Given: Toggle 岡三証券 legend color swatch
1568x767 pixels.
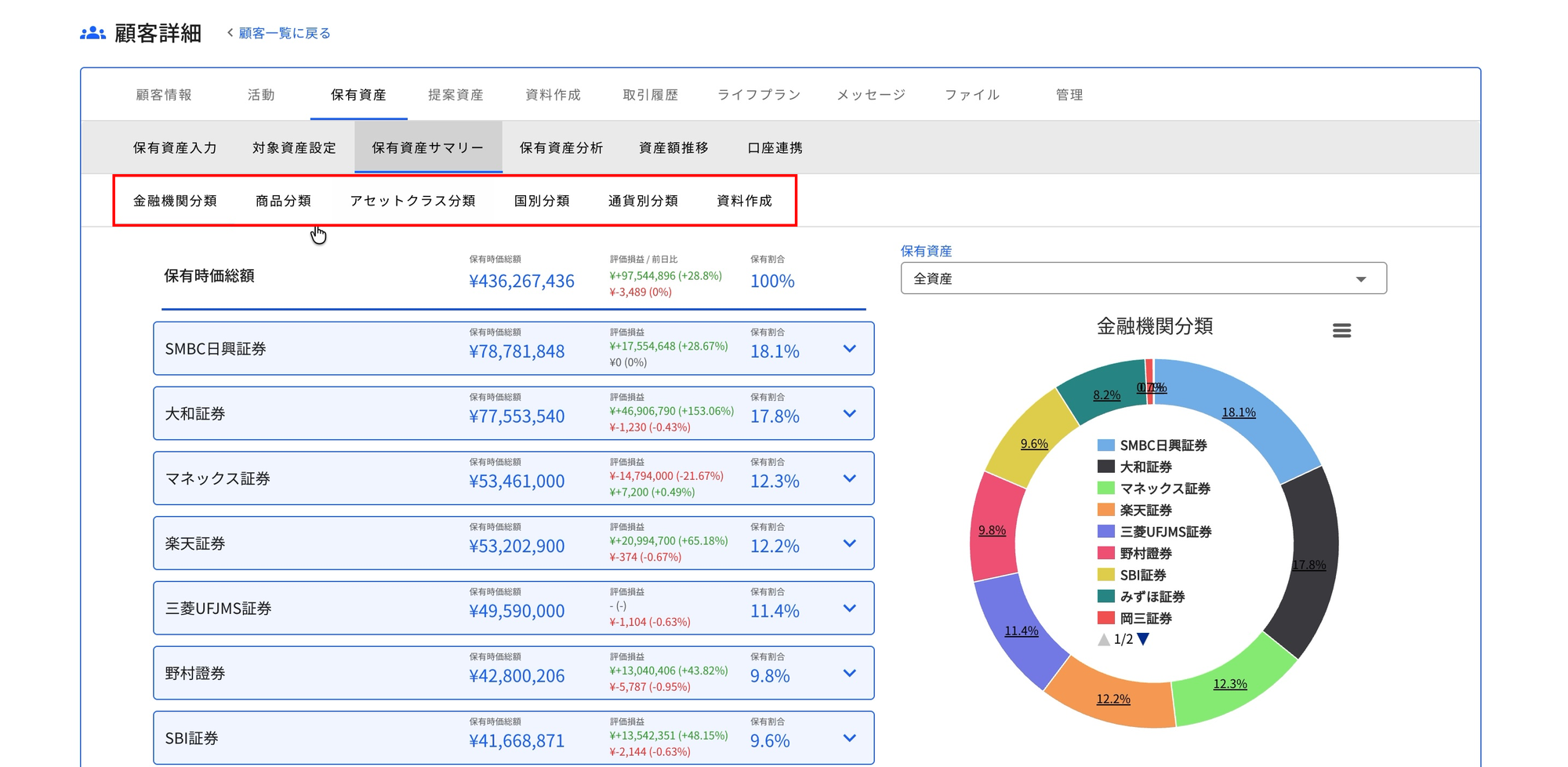Looking at the screenshot, I should click(1106, 618).
